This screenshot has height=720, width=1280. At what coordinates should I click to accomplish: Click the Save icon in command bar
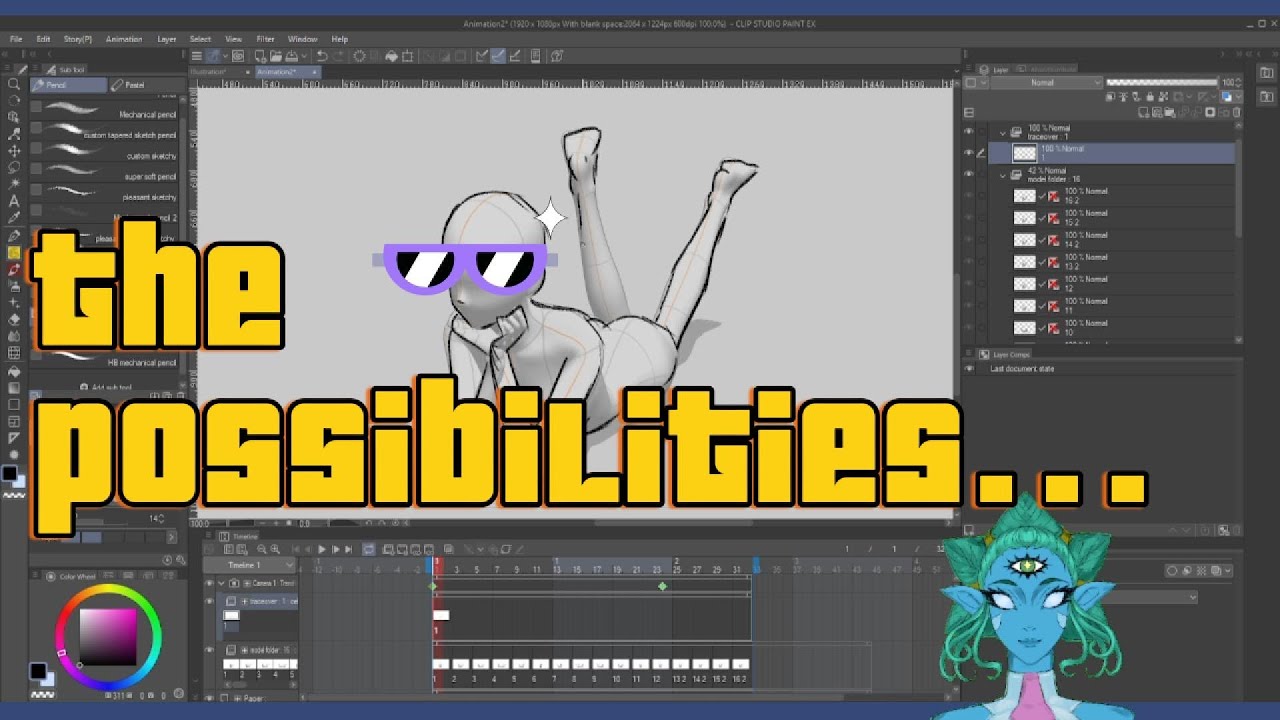point(294,57)
